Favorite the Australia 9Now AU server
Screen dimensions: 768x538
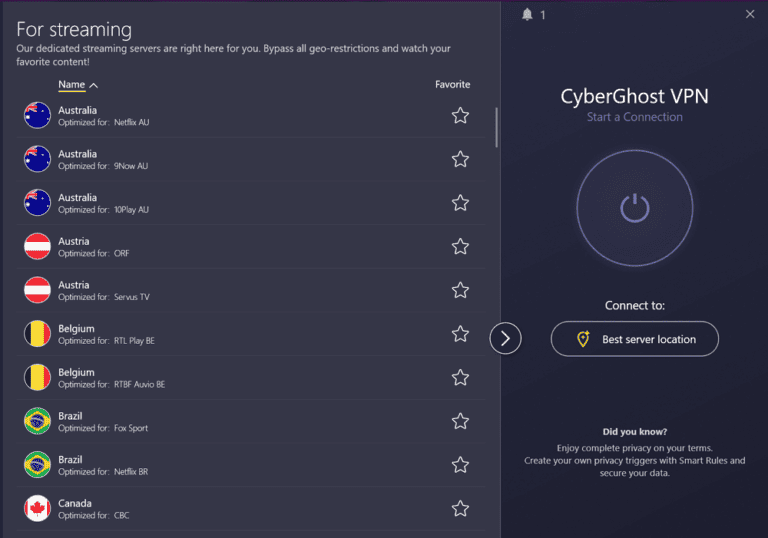pos(460,159)
